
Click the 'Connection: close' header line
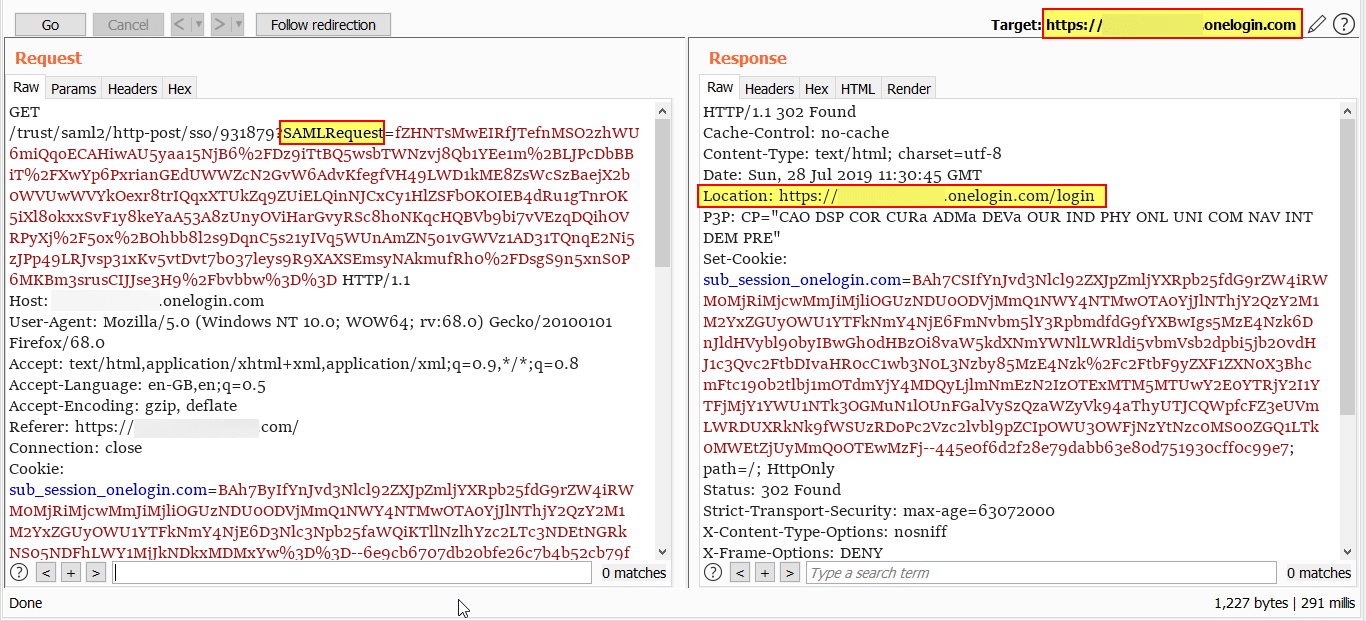76,448
